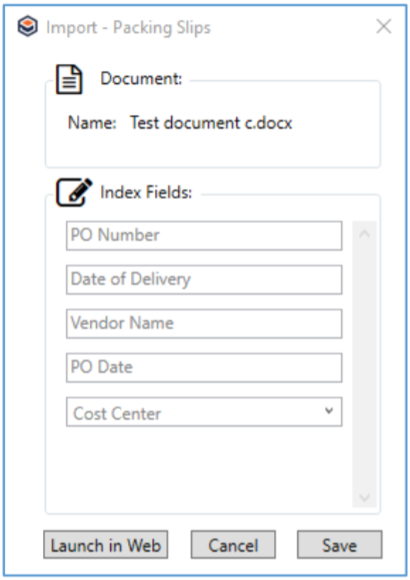The height and width of the screenshot is (580, 410).
Task: Click the index fields scrollbar track
Action: click(x=364, y=365)
